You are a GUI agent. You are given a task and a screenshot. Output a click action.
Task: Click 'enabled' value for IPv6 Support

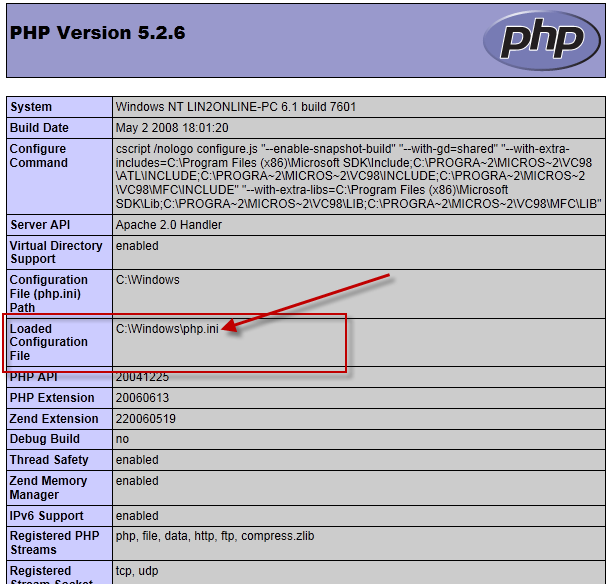(x=137, y=516)
